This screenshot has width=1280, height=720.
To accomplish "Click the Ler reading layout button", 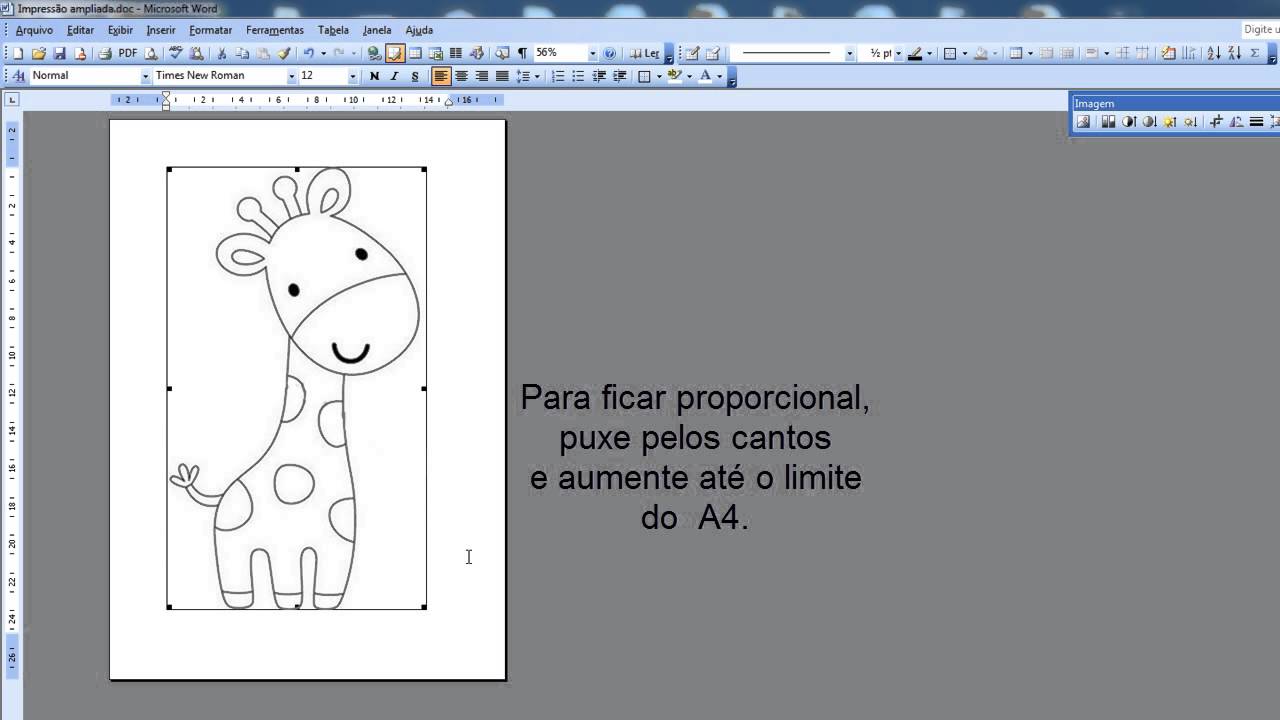I will (x=644, y=53).
